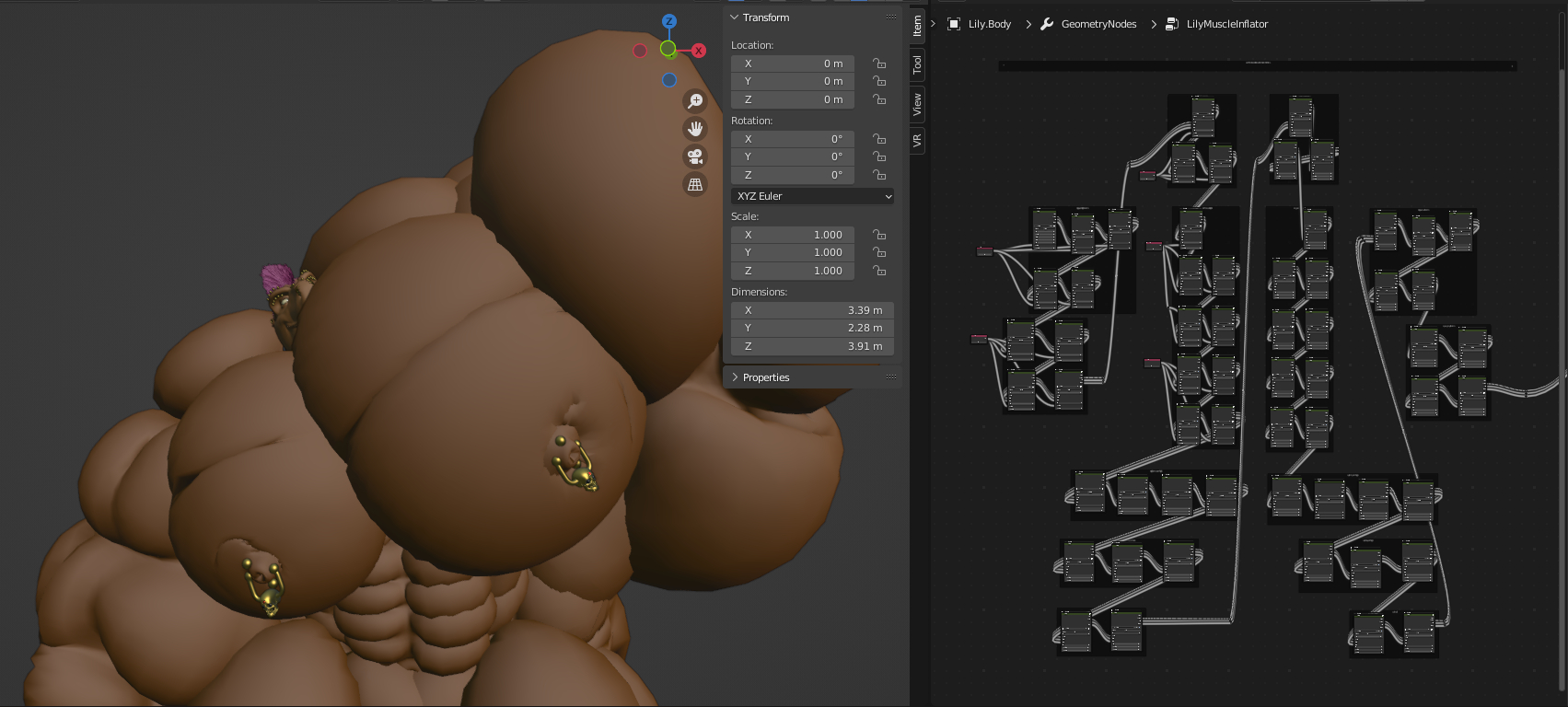
Task: Expand the Properties panel section
Action: point(765,377)
